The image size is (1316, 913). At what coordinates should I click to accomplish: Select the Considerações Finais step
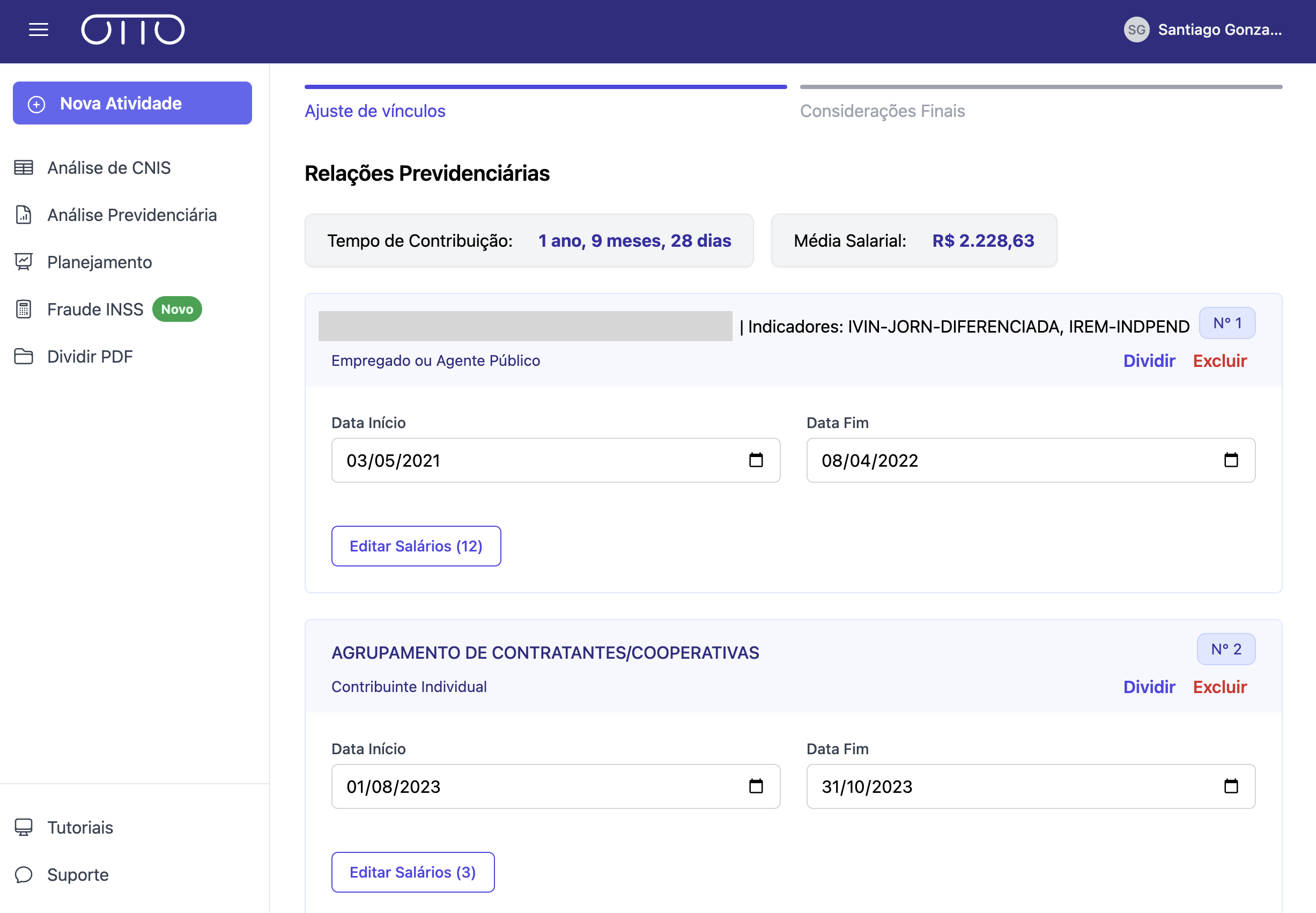(882, 111)
